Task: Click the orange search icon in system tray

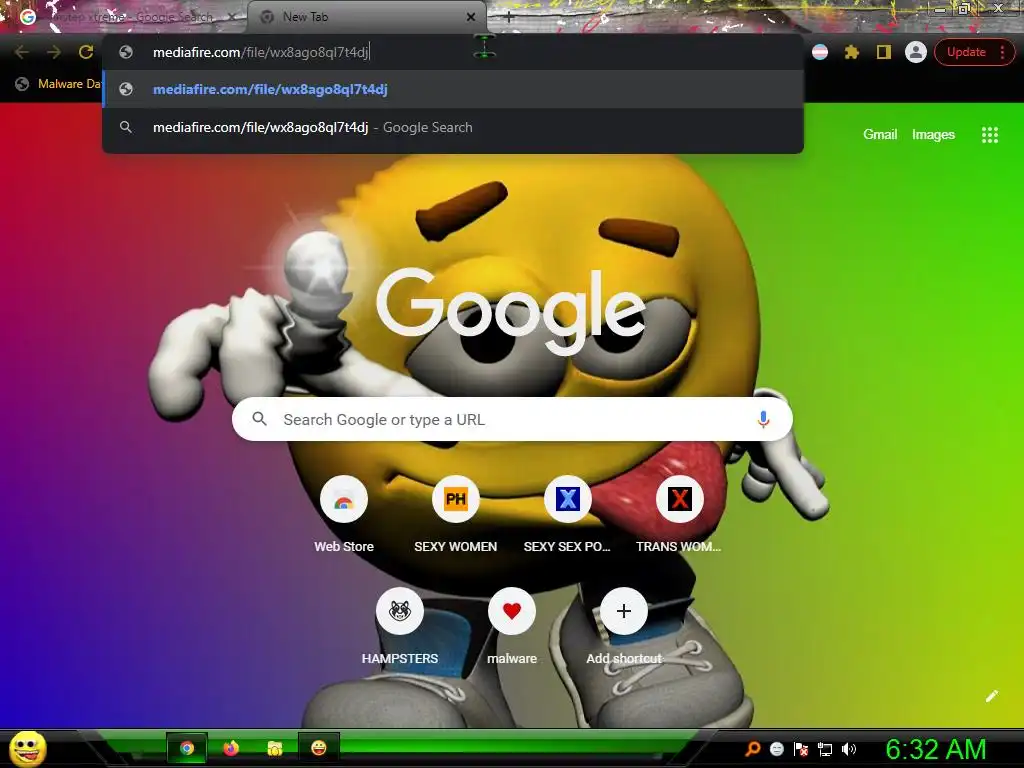Action: [x=752, y=749]
